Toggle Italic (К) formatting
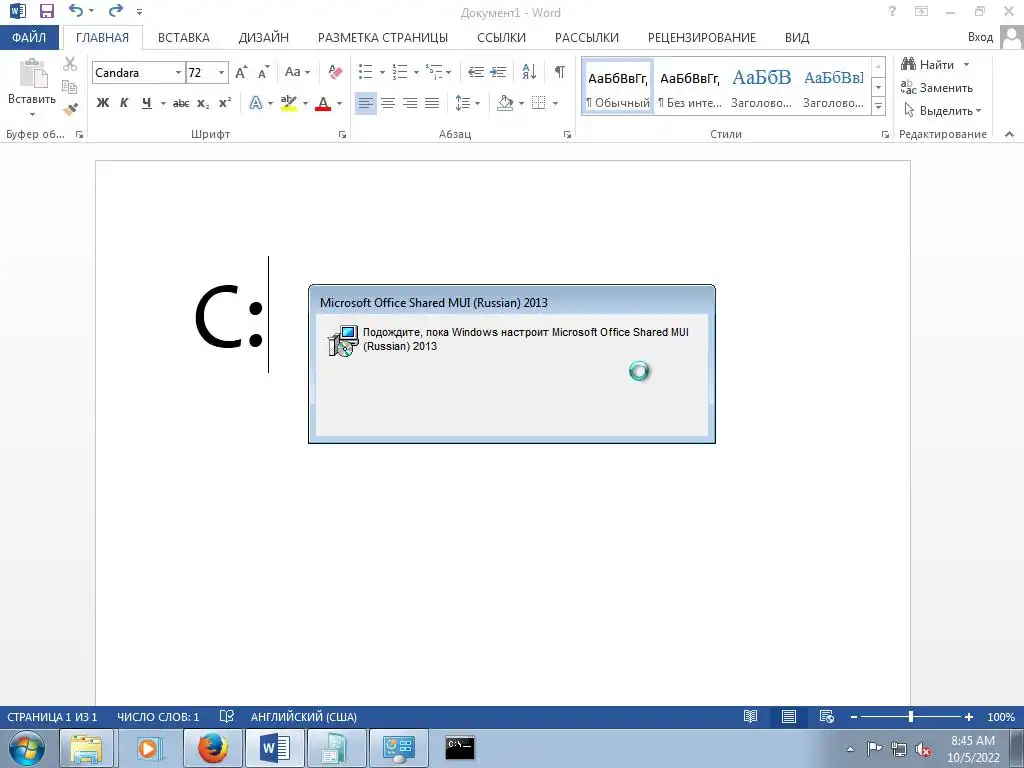The width and height of the screenshot is (1024, 768). pos(124,103)
